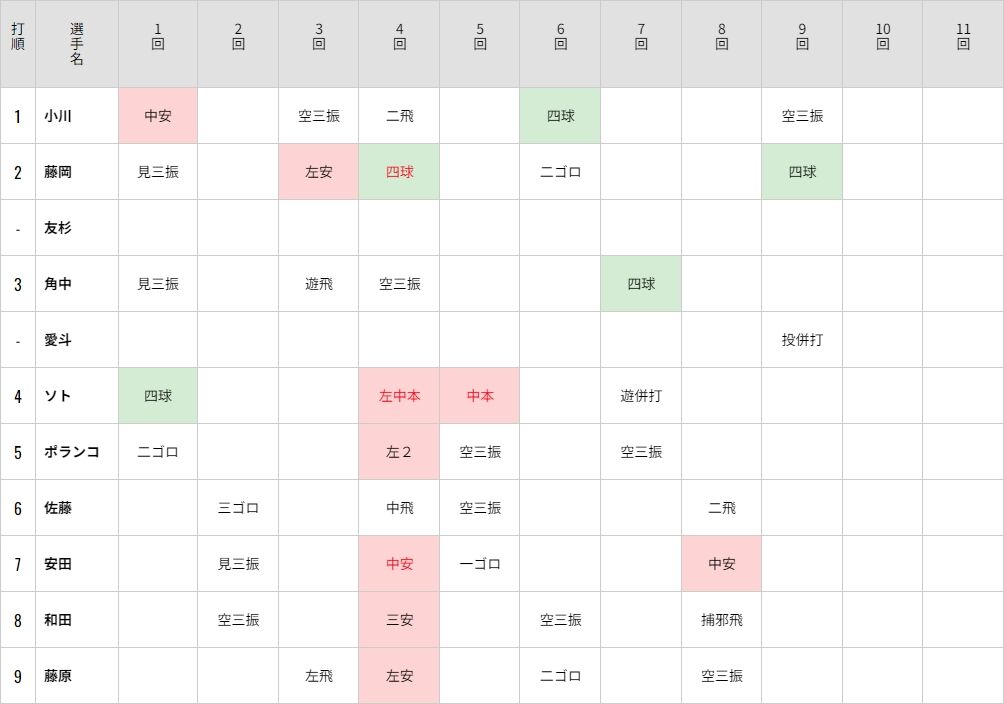Click 和田's 捕邪飛 cell in 8th inning
The image size is (1004, 704).
tap(722, 619)
